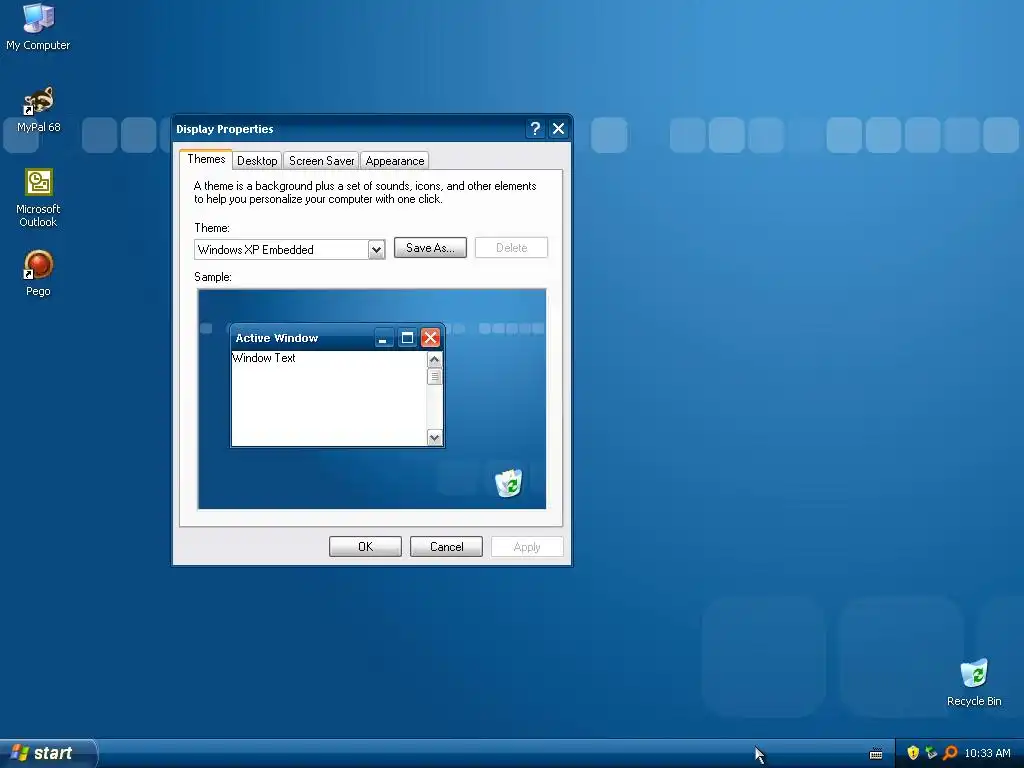Expand the Theme dropdown arrow
Viewport: 1024px width, 768px height.
(376, 249)
